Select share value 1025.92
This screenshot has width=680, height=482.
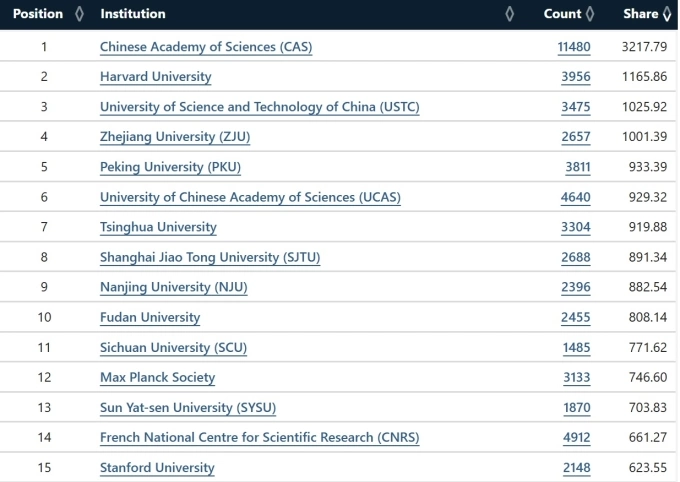tap(645, 107)
